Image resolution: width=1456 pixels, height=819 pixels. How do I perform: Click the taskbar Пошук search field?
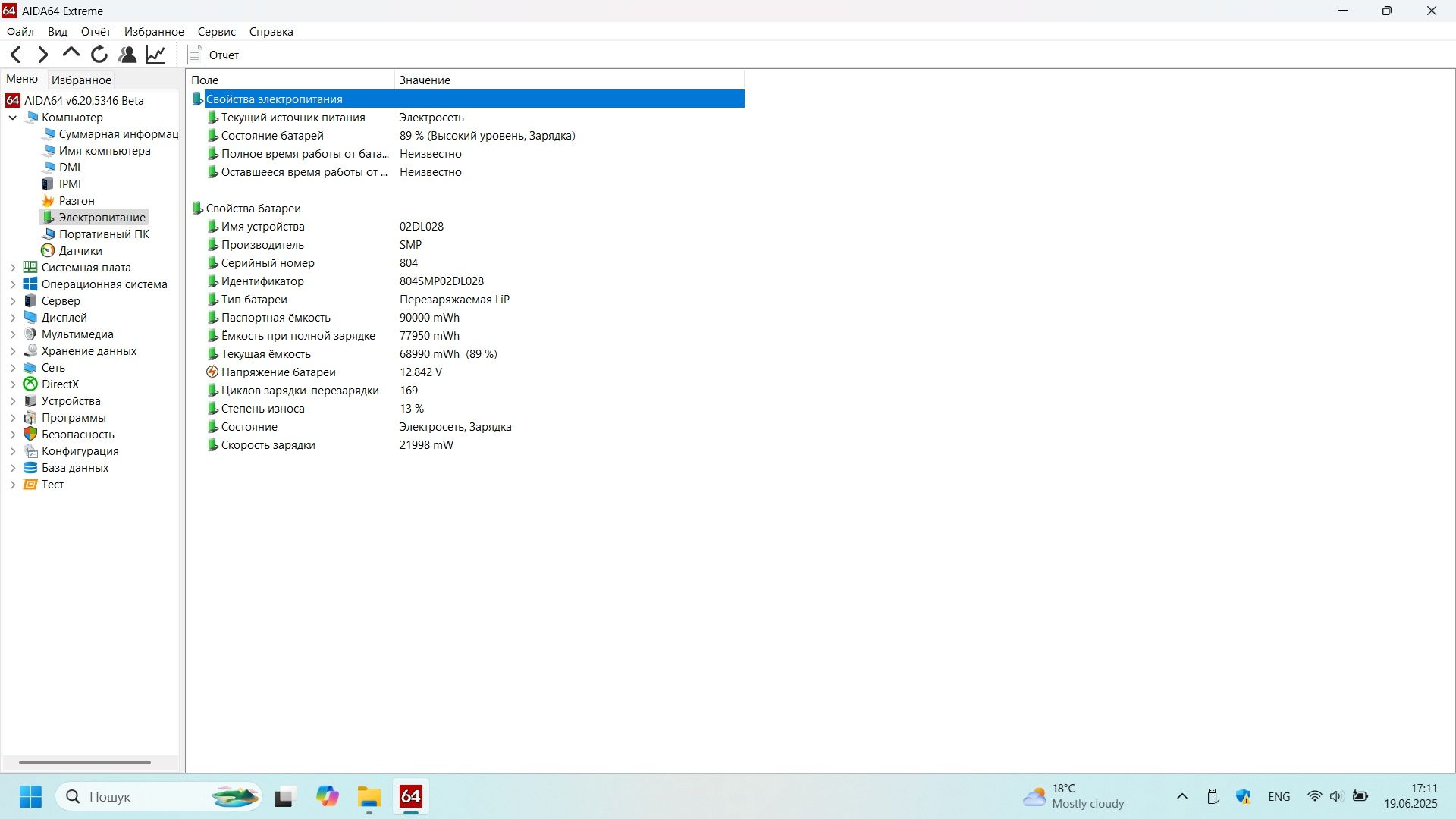click(159, 796)
